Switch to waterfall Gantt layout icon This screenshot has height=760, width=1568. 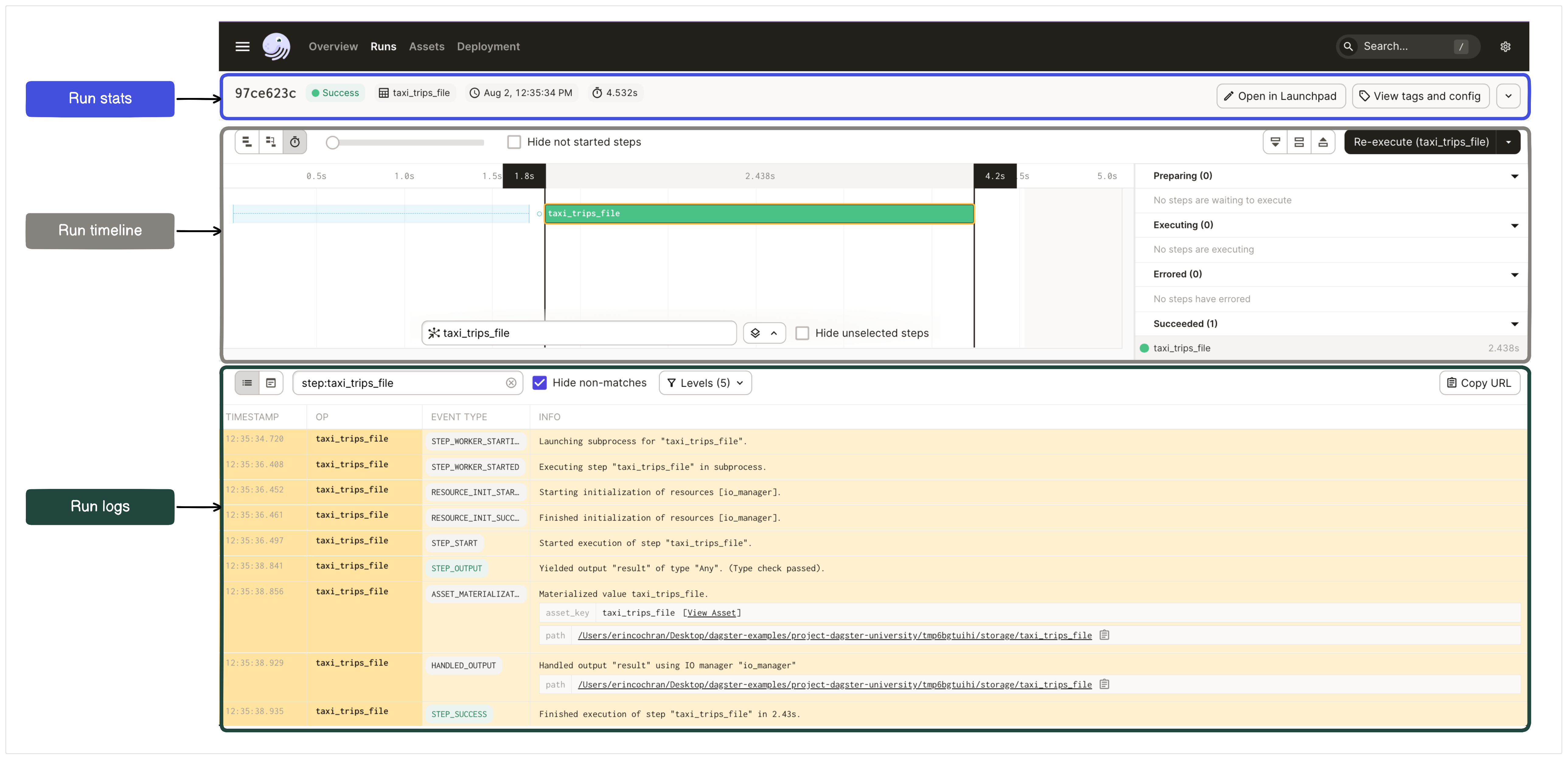(271, 142)
